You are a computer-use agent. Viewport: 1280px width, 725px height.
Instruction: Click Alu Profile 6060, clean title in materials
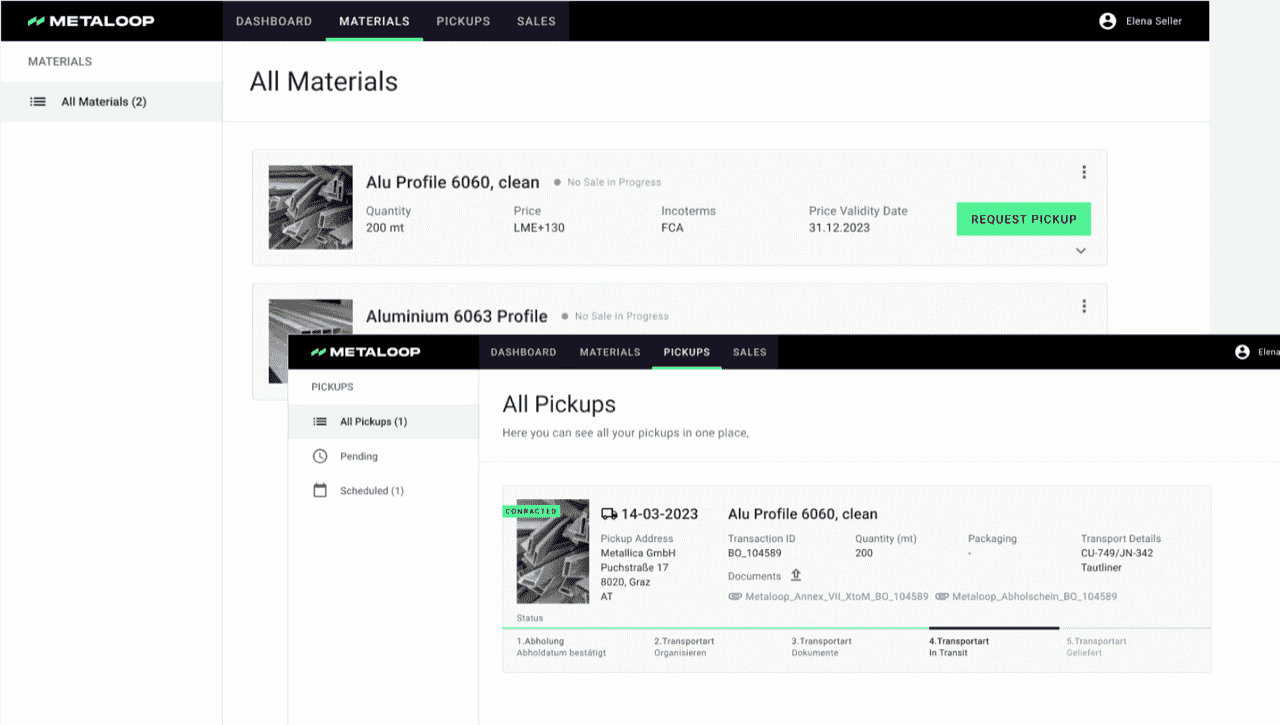point(453,182)
